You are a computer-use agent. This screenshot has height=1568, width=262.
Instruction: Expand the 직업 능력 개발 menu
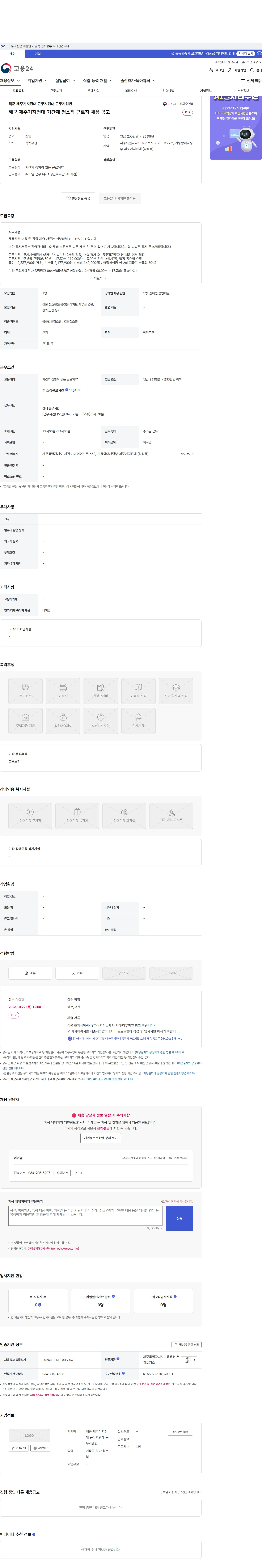coord(98,80)
